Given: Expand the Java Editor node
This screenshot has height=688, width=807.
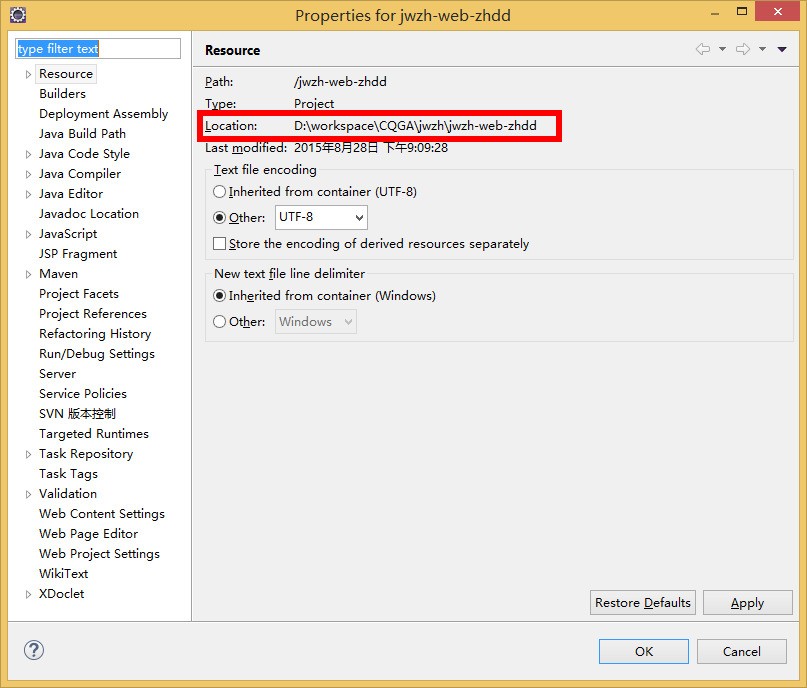Looking at the screenshot, I should click(28, 195).
